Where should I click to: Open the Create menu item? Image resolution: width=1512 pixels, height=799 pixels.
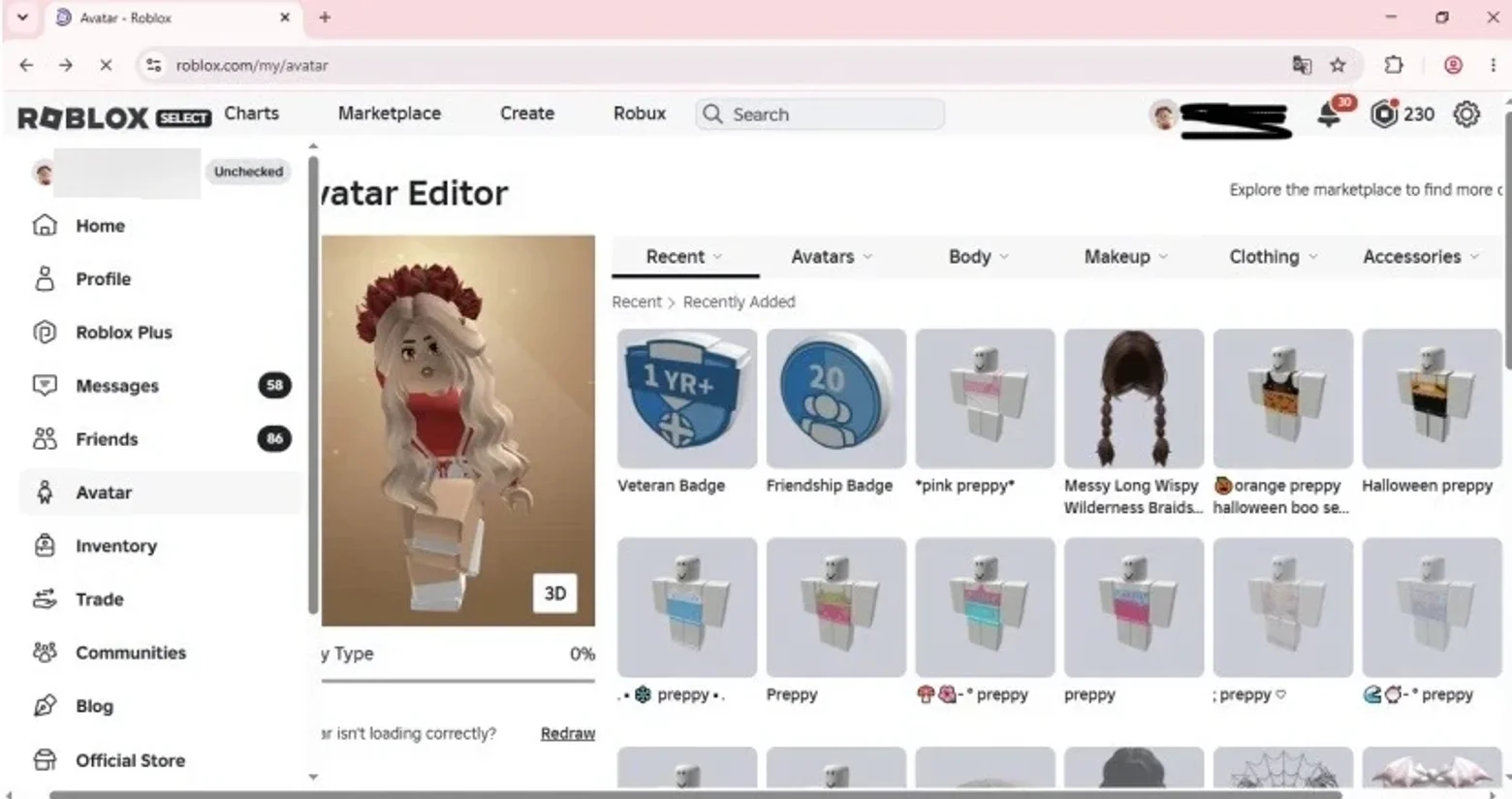527,113
